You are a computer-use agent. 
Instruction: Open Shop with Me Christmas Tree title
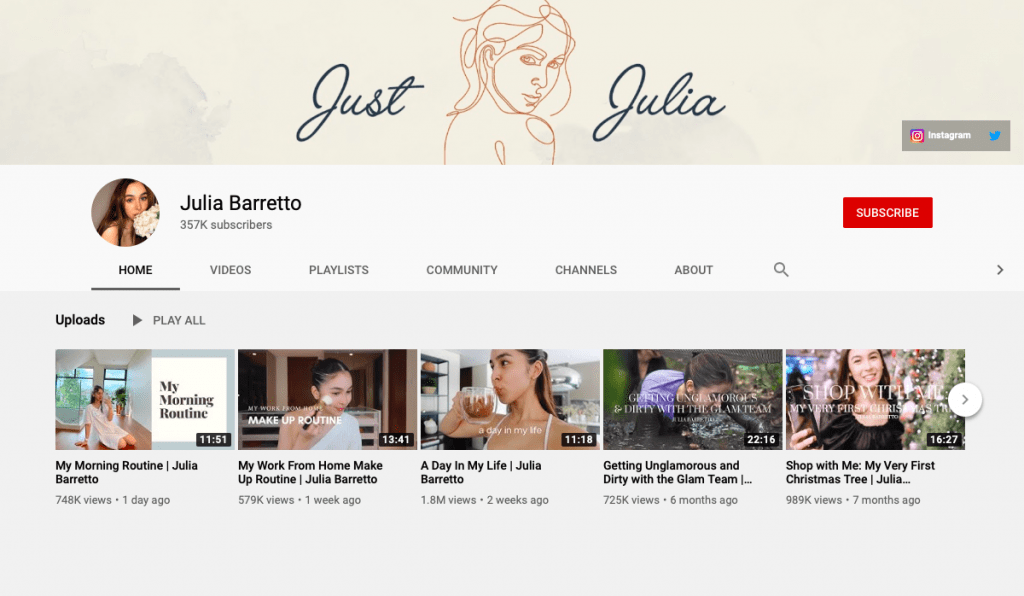(860, 473)
